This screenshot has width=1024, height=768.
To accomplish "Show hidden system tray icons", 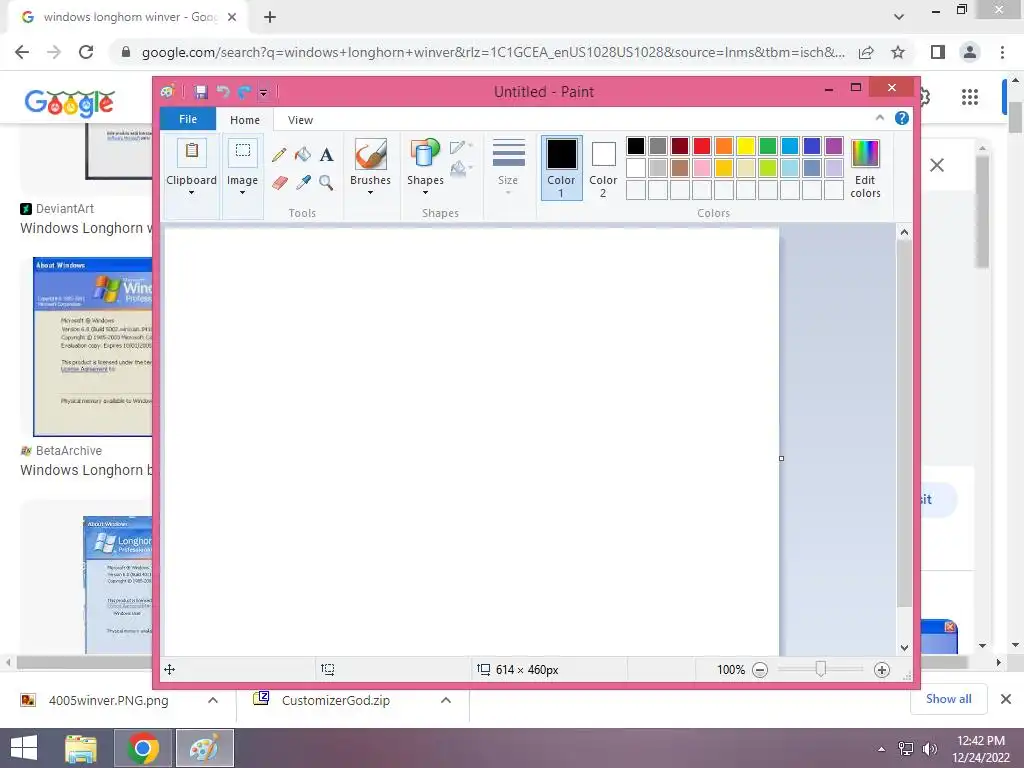I will pyautogui.click(x=881, y=749).
